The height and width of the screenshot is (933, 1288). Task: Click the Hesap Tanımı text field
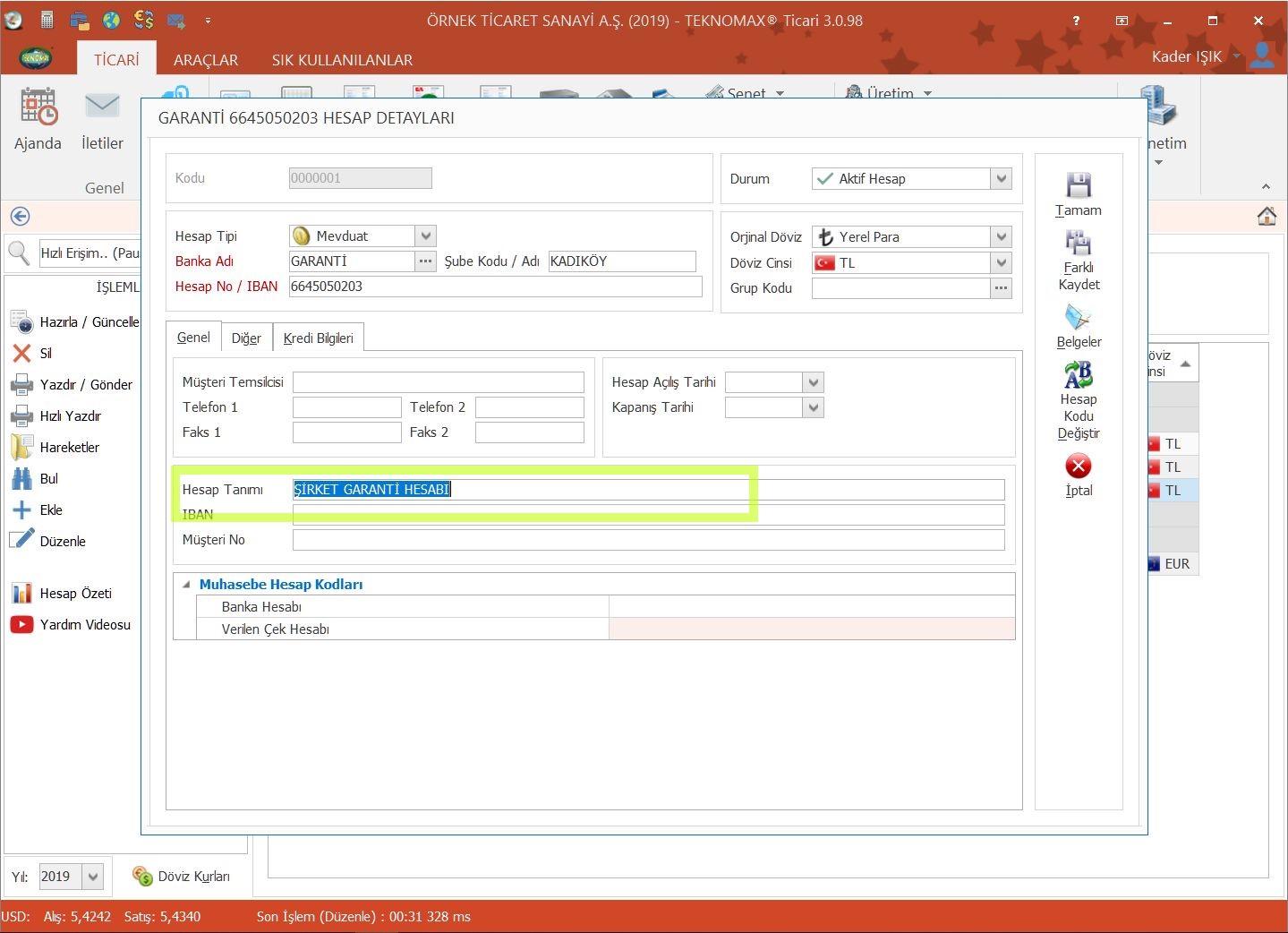[649, 490]
